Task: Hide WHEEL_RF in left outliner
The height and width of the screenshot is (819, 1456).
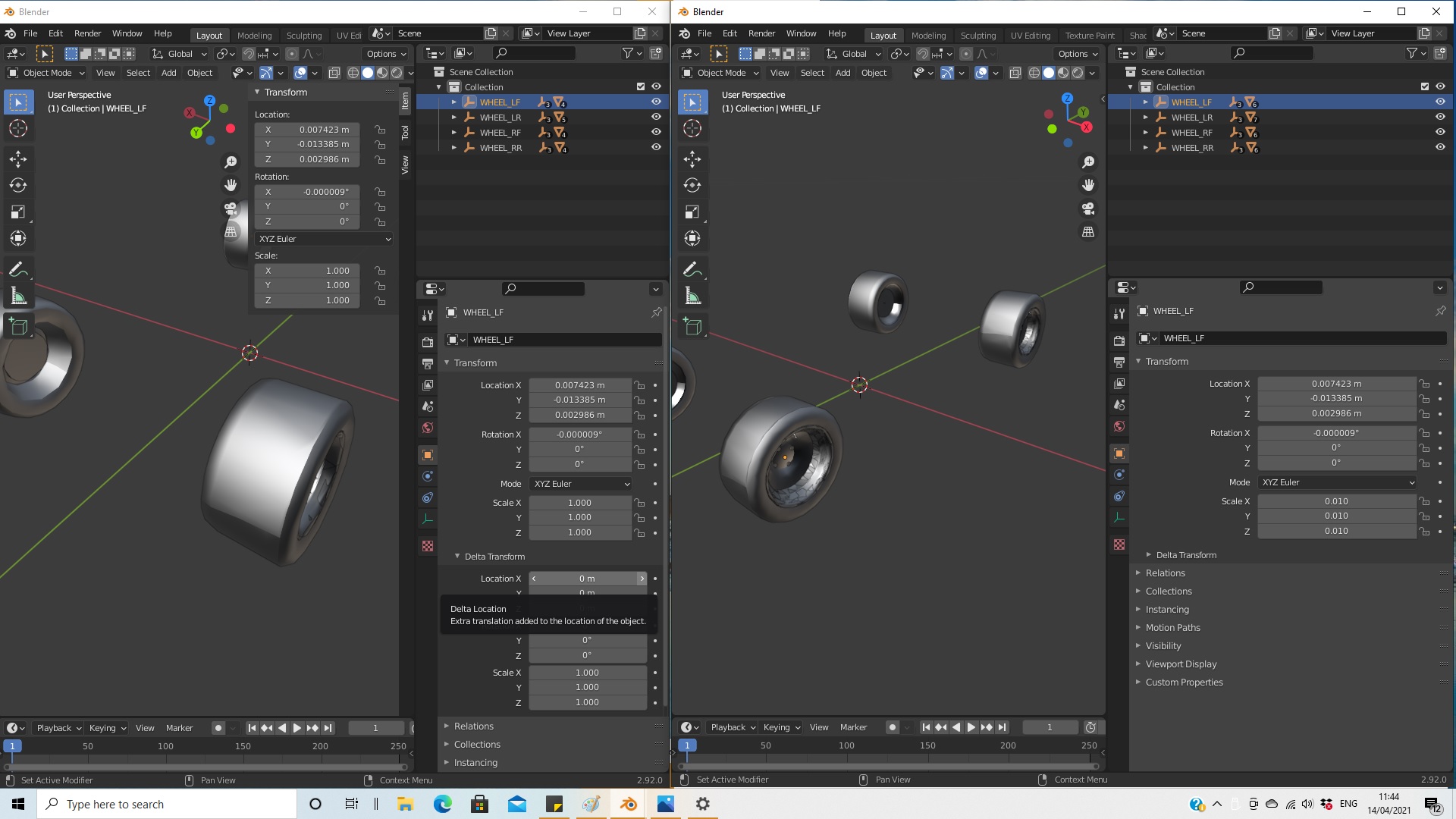Action: coord(656,132)
